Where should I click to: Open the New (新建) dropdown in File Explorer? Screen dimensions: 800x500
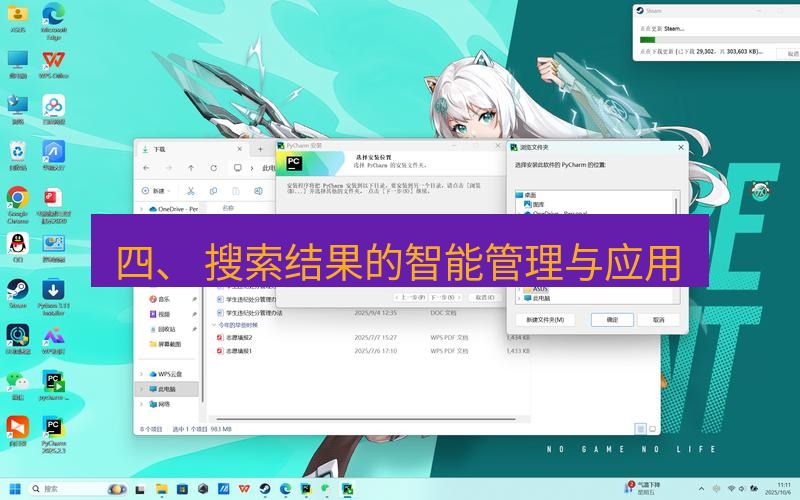pos(156,191)
